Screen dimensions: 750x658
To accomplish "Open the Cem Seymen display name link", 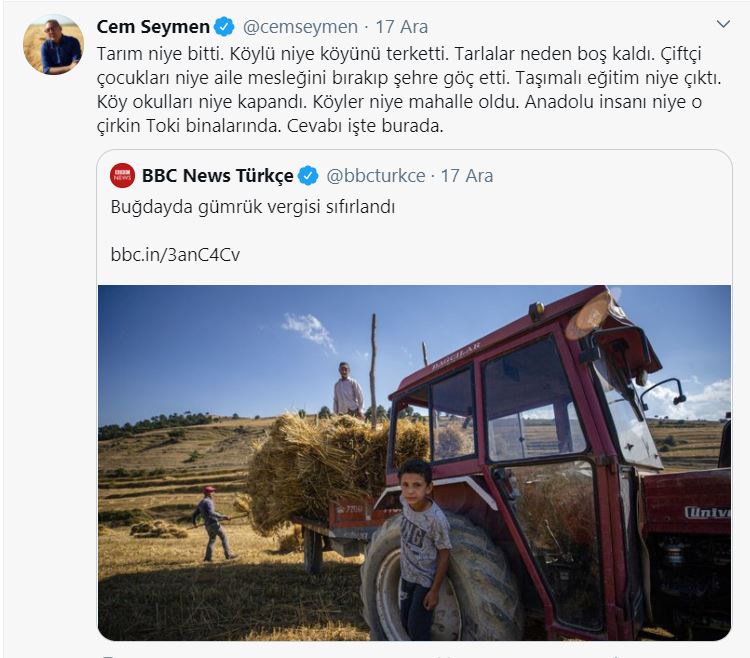I will pos(153,27).
